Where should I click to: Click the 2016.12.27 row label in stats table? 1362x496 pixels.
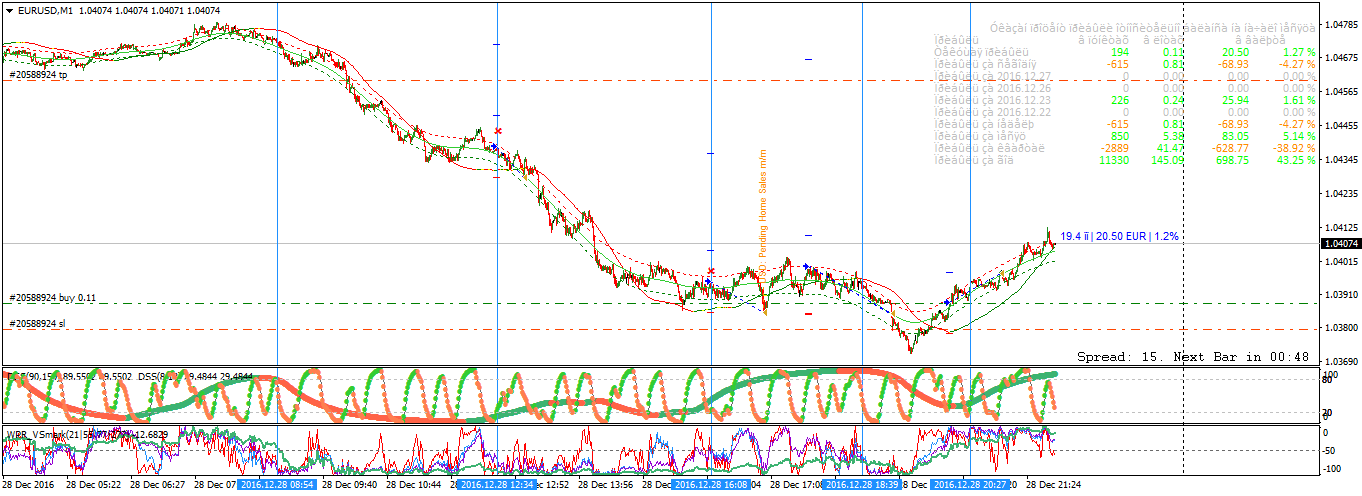pos(993,76)
